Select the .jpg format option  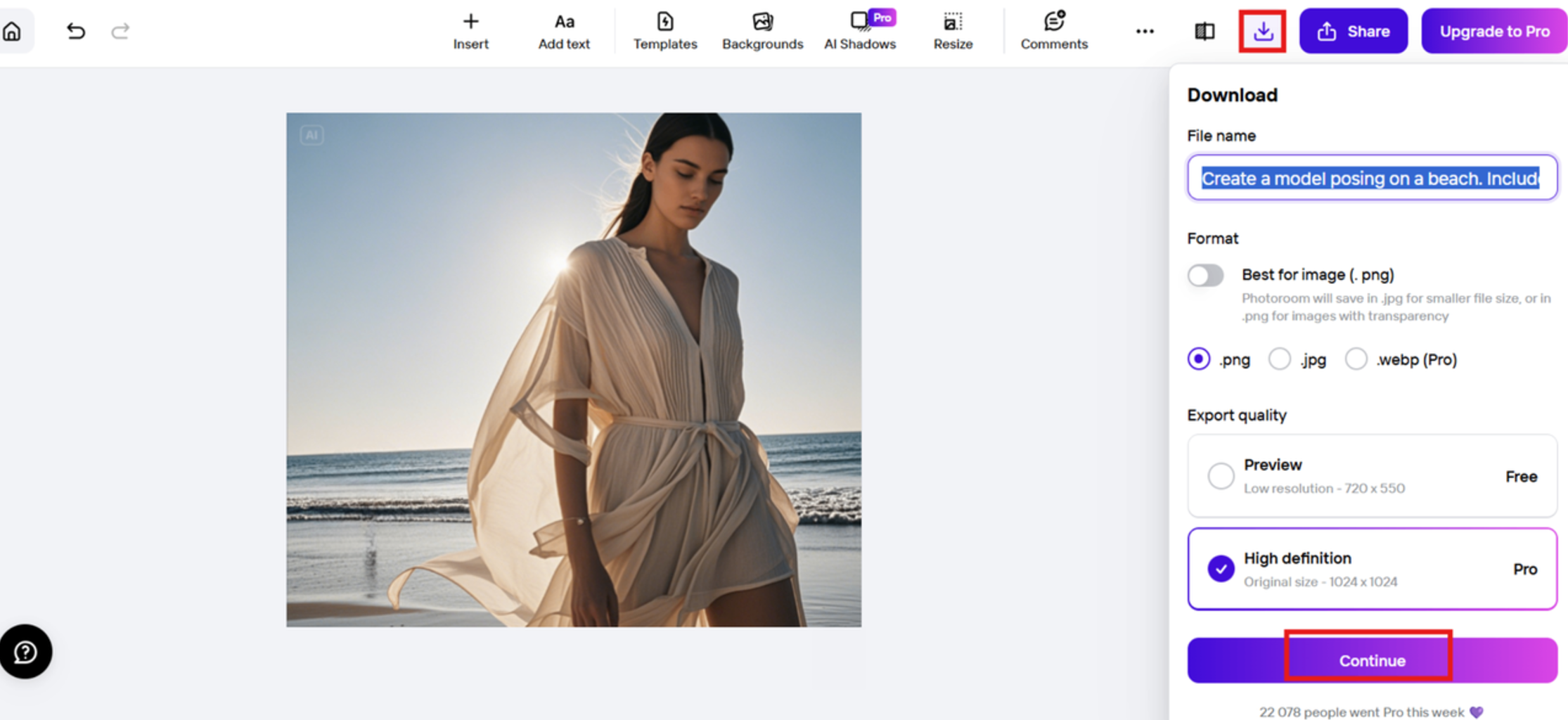tap(1280, 359)
